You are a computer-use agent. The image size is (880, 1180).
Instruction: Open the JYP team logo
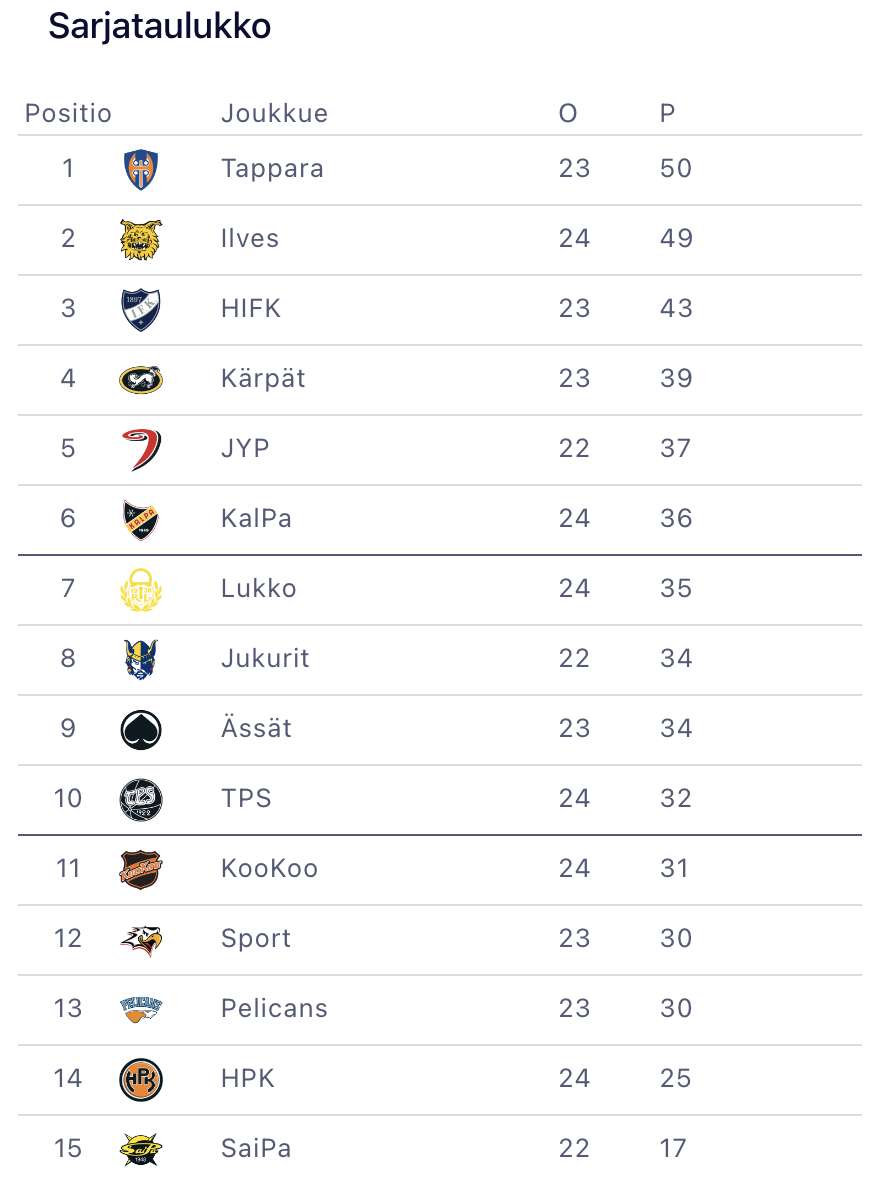140,449
